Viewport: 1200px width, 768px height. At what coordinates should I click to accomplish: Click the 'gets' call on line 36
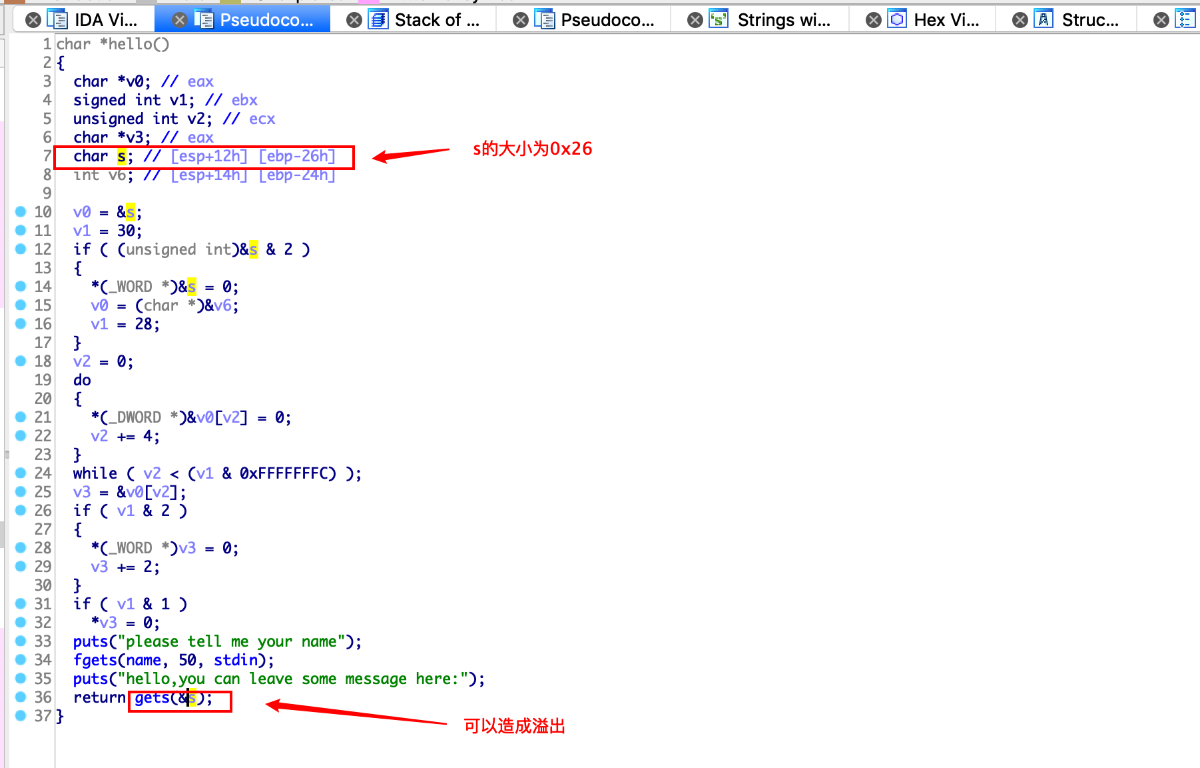coord(150,698)
